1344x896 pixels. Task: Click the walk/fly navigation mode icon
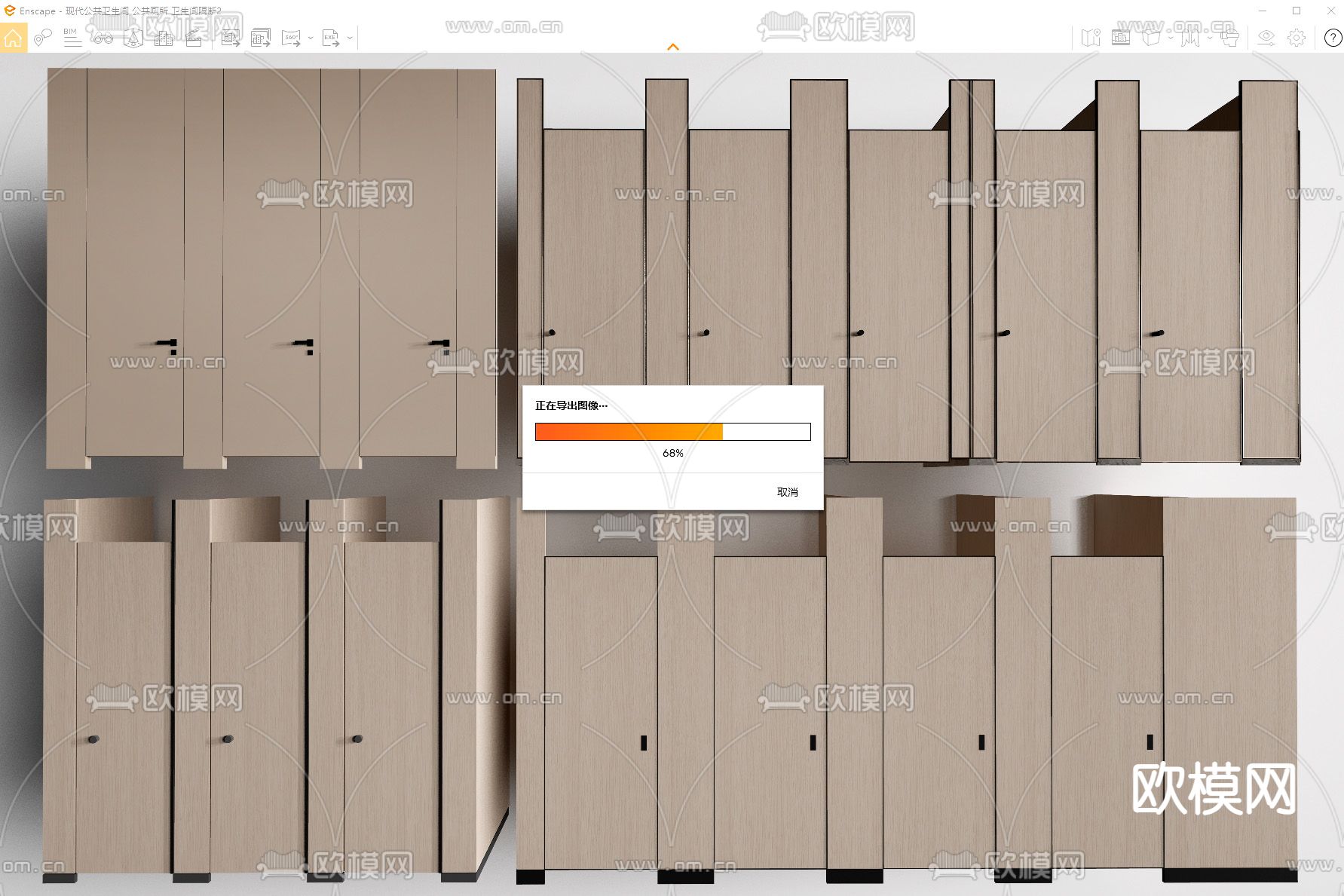[1190, 38]
